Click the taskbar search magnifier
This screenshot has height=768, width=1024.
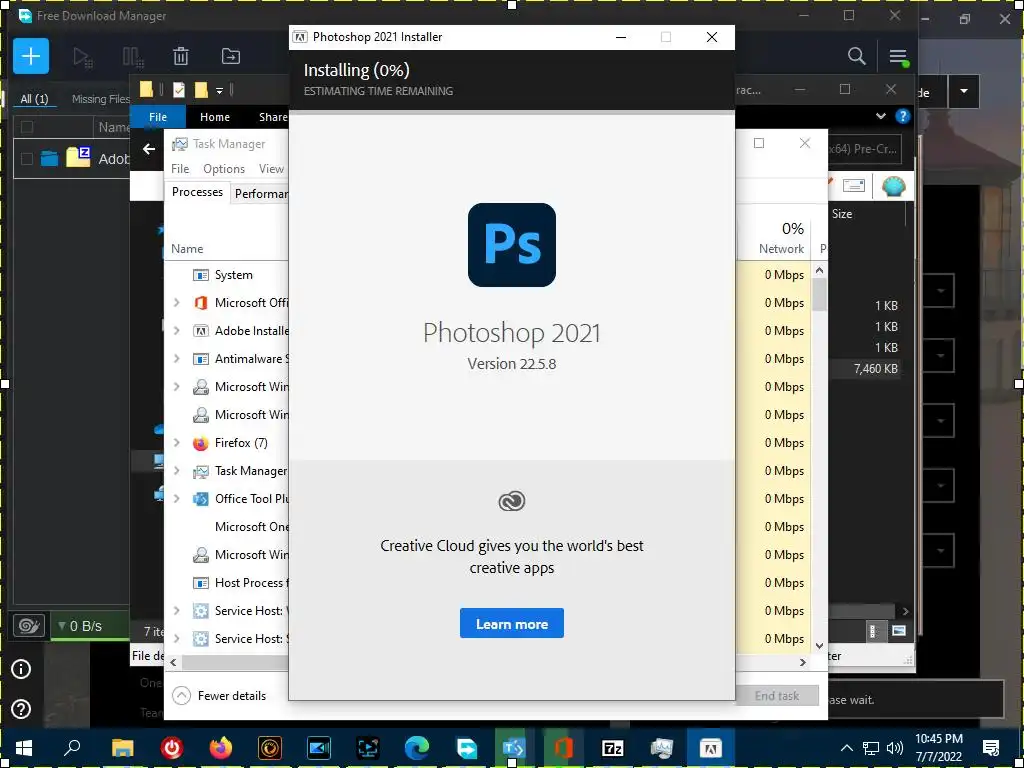(72, 748)
